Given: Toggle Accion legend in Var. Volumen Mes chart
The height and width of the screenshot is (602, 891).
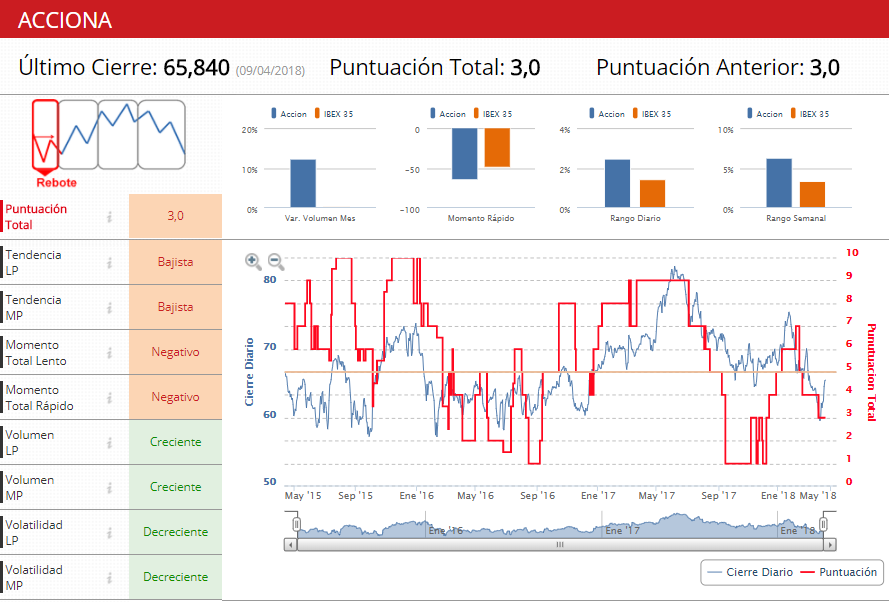Looking at the screenshot, I should [289, 114].
